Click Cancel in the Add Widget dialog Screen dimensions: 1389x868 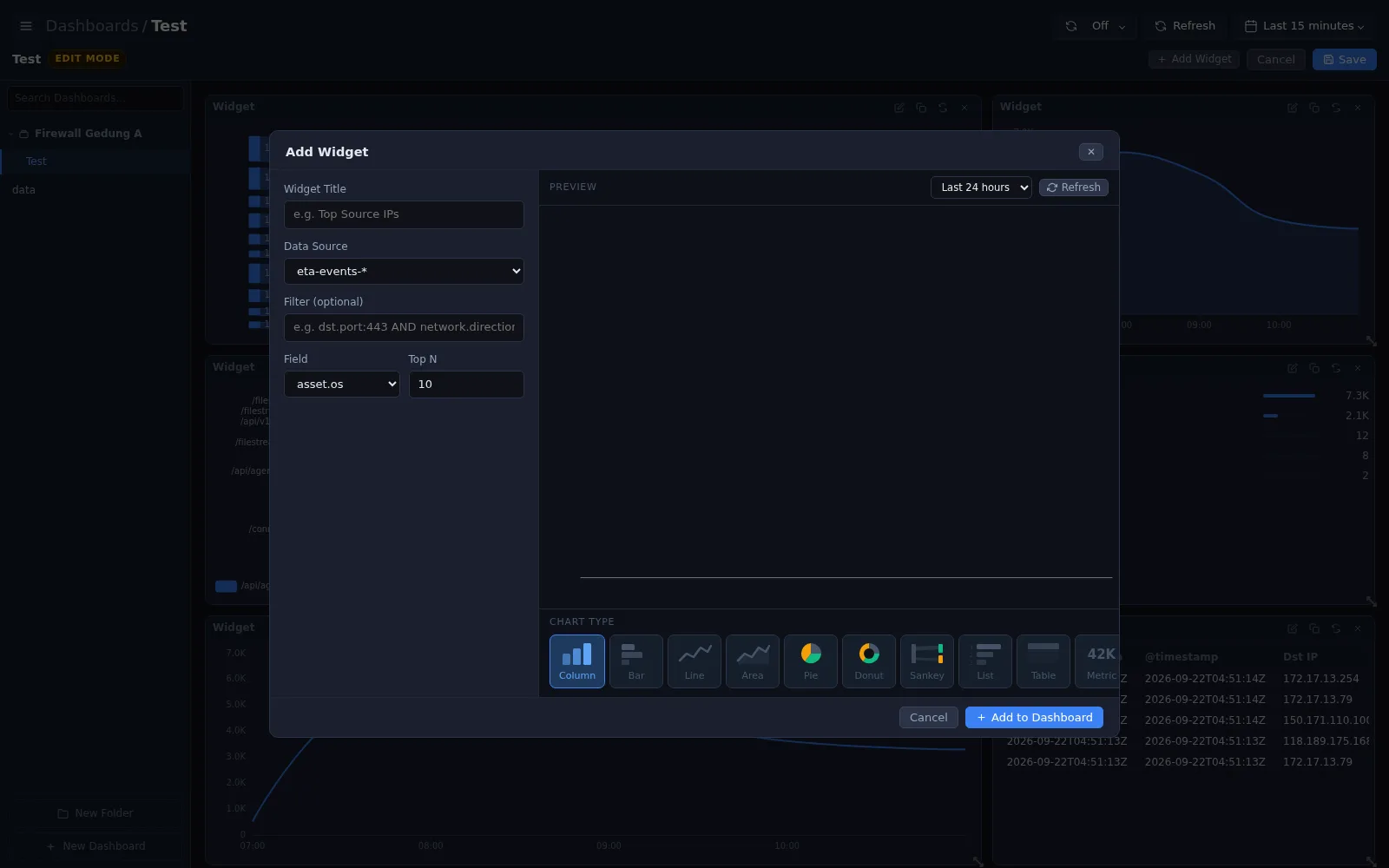coord(929,718)
